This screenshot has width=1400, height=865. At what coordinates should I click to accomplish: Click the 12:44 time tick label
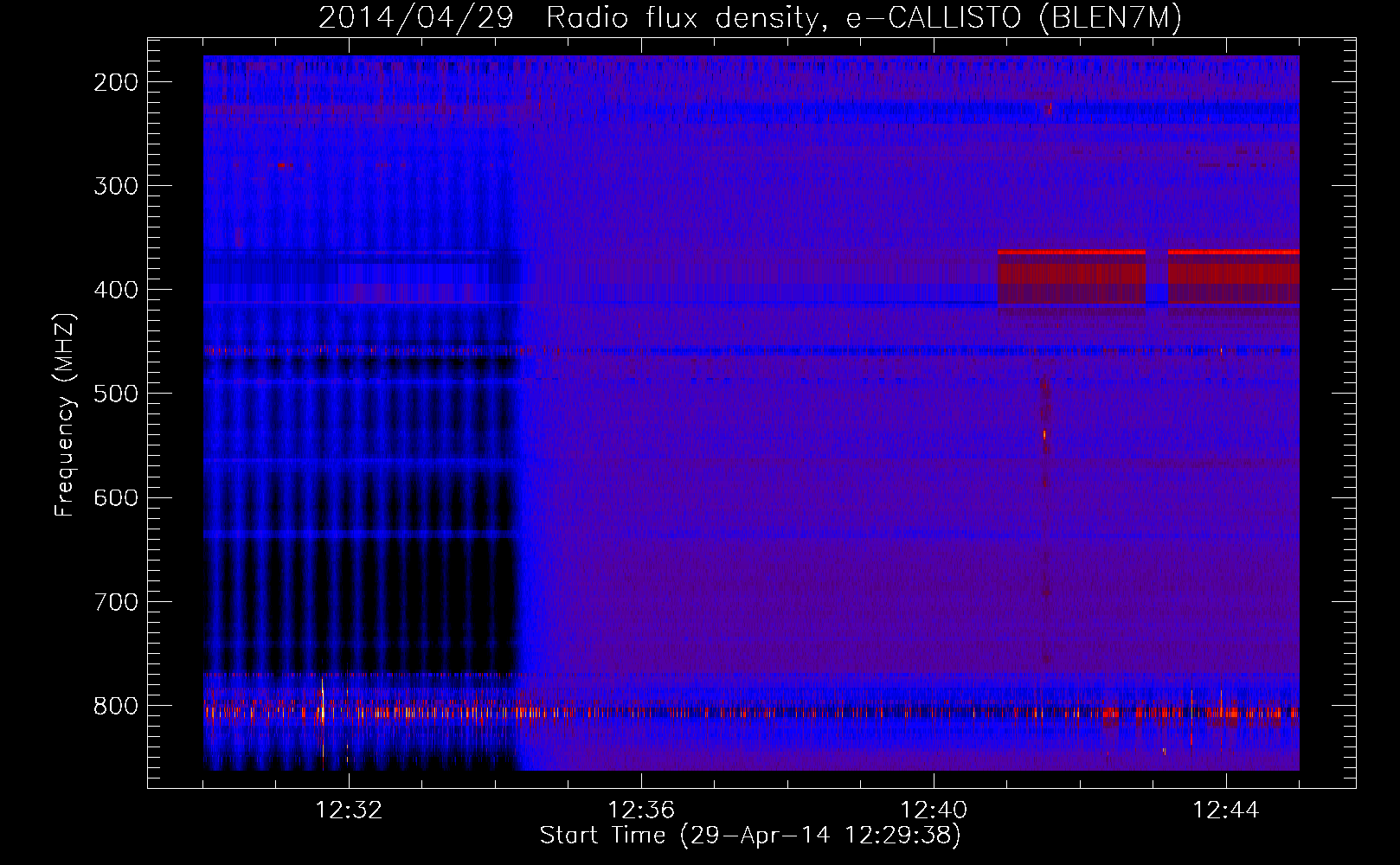click(x=1226, y=811)
